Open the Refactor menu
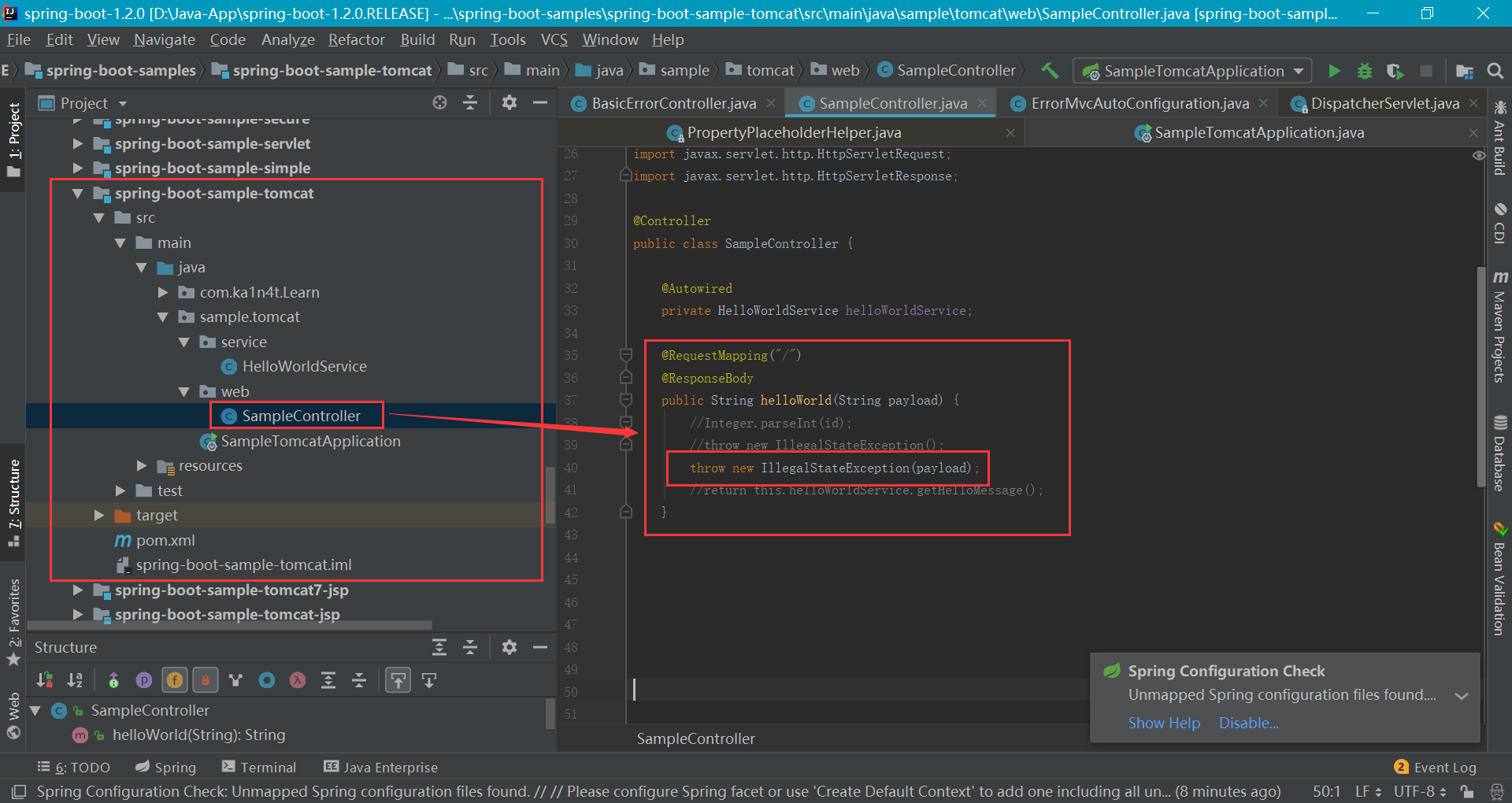1512x803 pixels. 356,39
